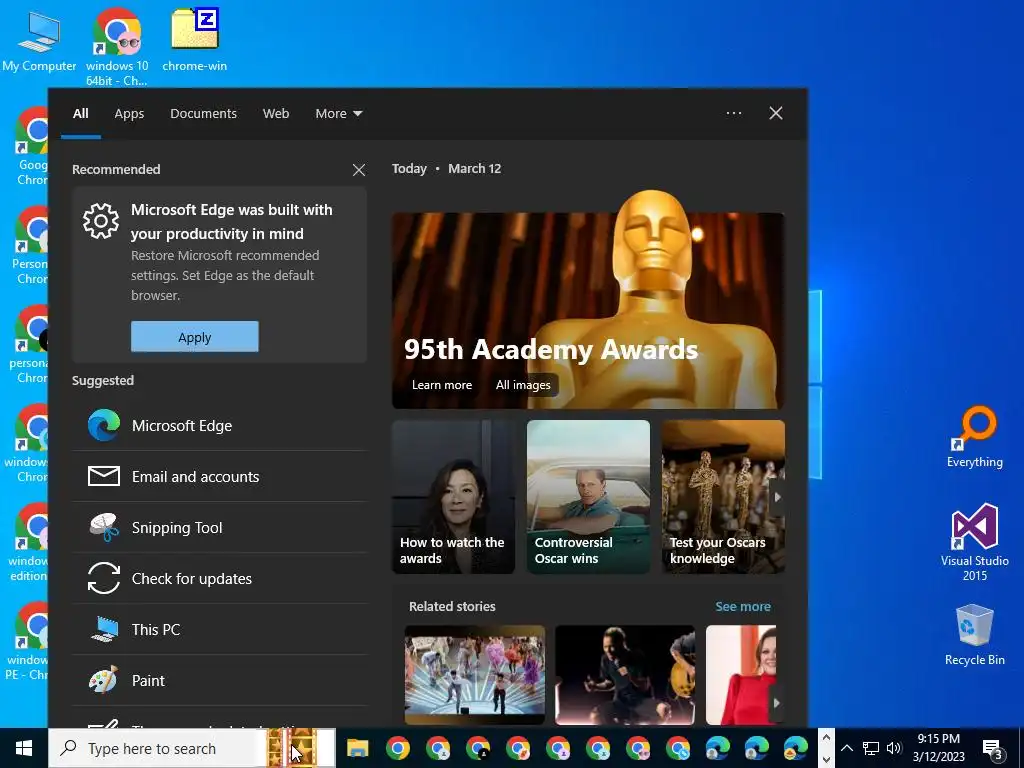Open the notification center with 3 alerts
This screenshot has height=768, width=1024.
click(992, 749)
